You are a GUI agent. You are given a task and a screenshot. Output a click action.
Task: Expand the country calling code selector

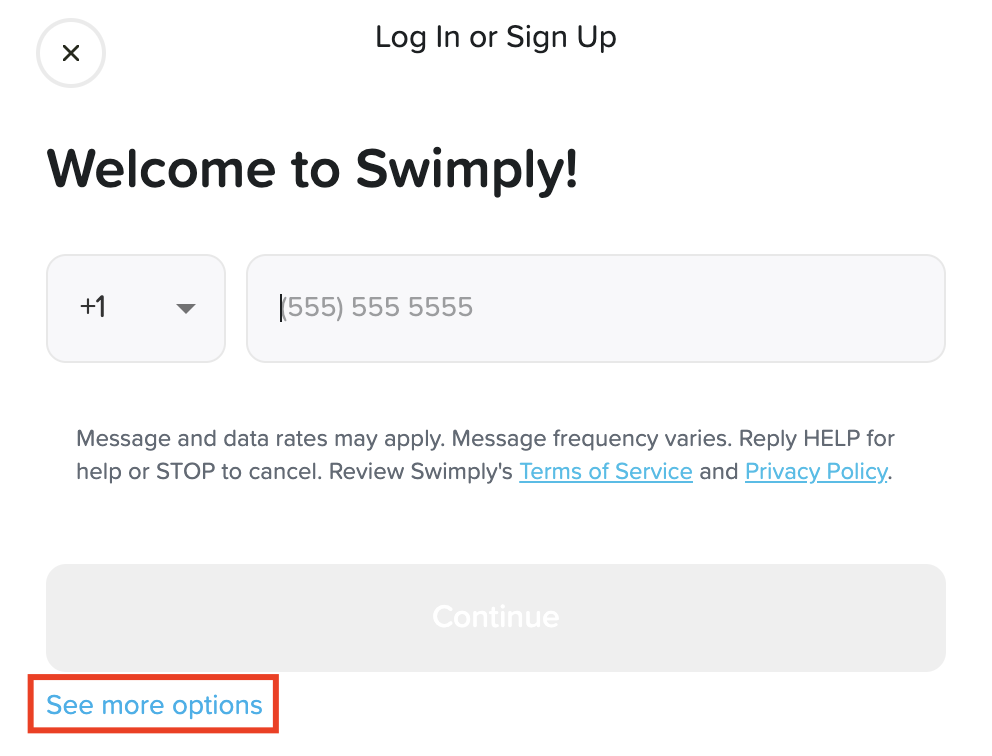[x=136, y=308]
